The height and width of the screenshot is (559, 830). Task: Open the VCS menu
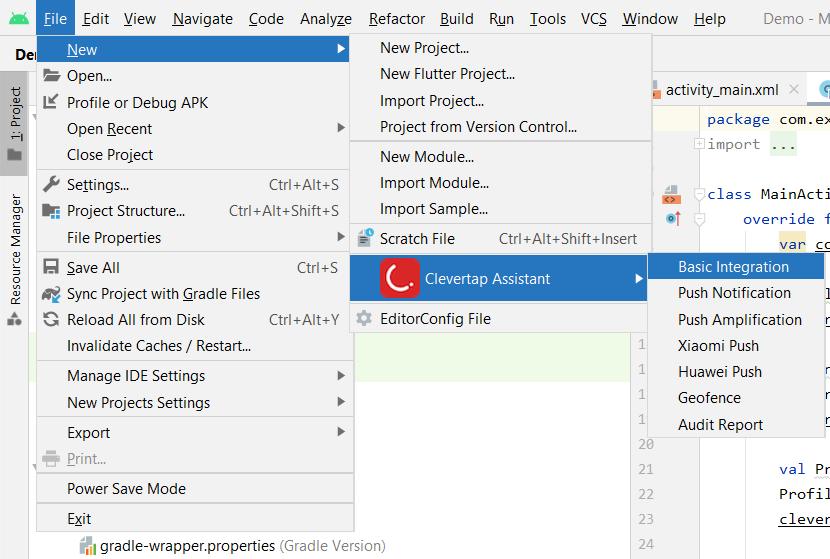click(x=594, y=19)
